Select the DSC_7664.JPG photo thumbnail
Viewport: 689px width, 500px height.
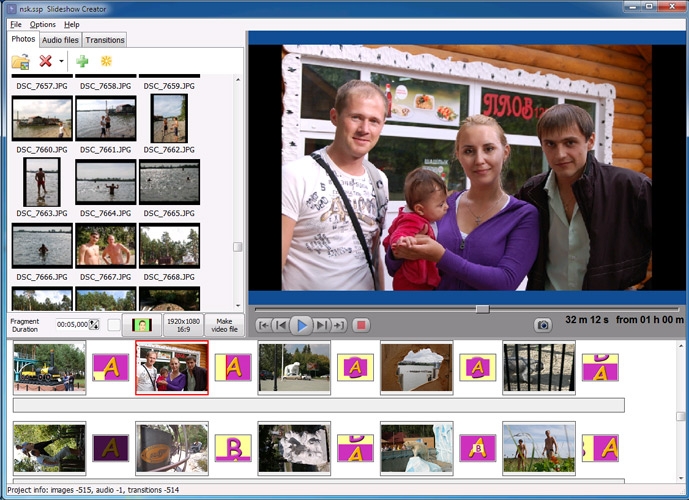tap(105, 182)
